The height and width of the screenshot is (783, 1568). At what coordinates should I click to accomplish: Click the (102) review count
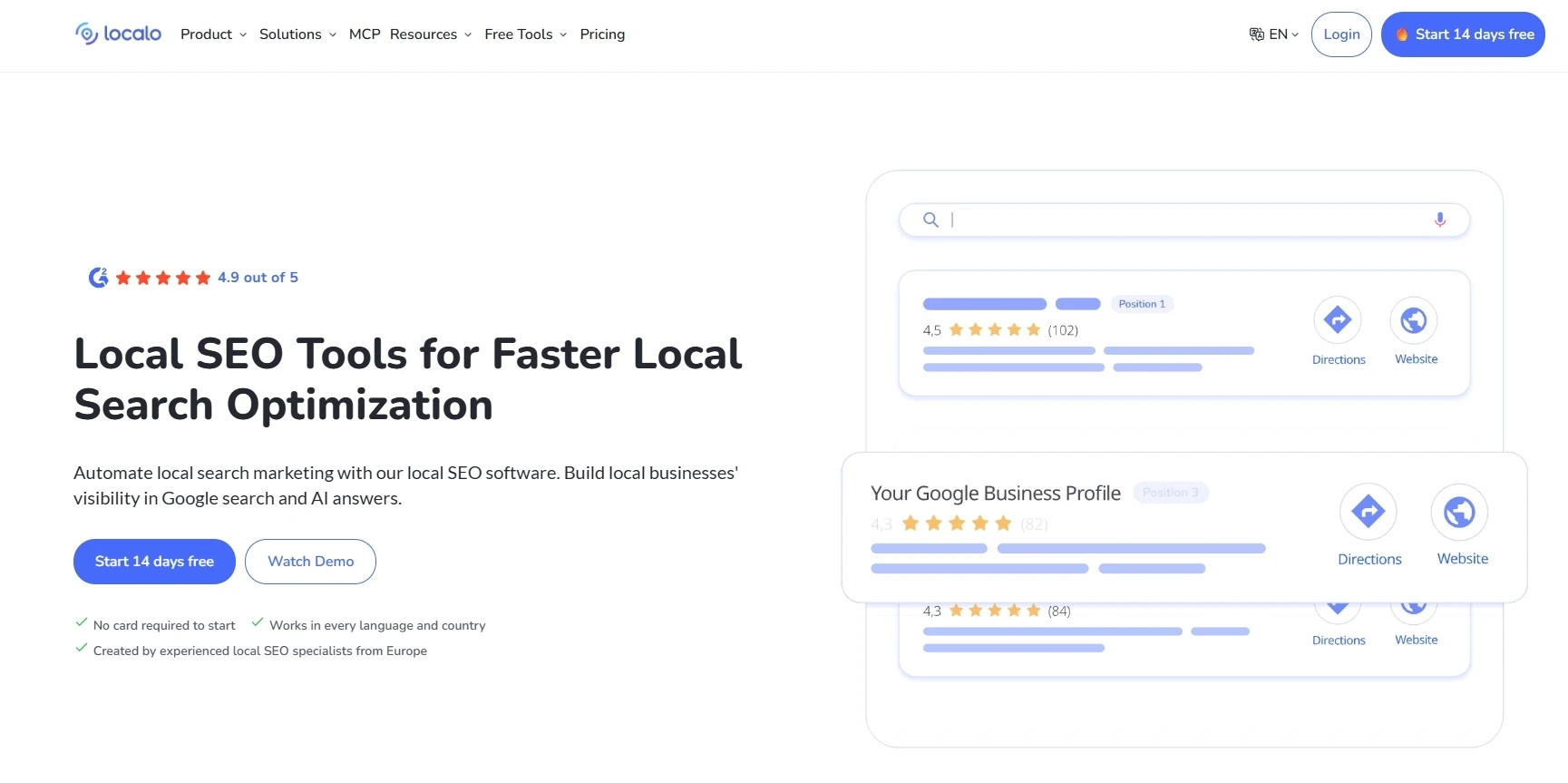tap(1063, 330)
